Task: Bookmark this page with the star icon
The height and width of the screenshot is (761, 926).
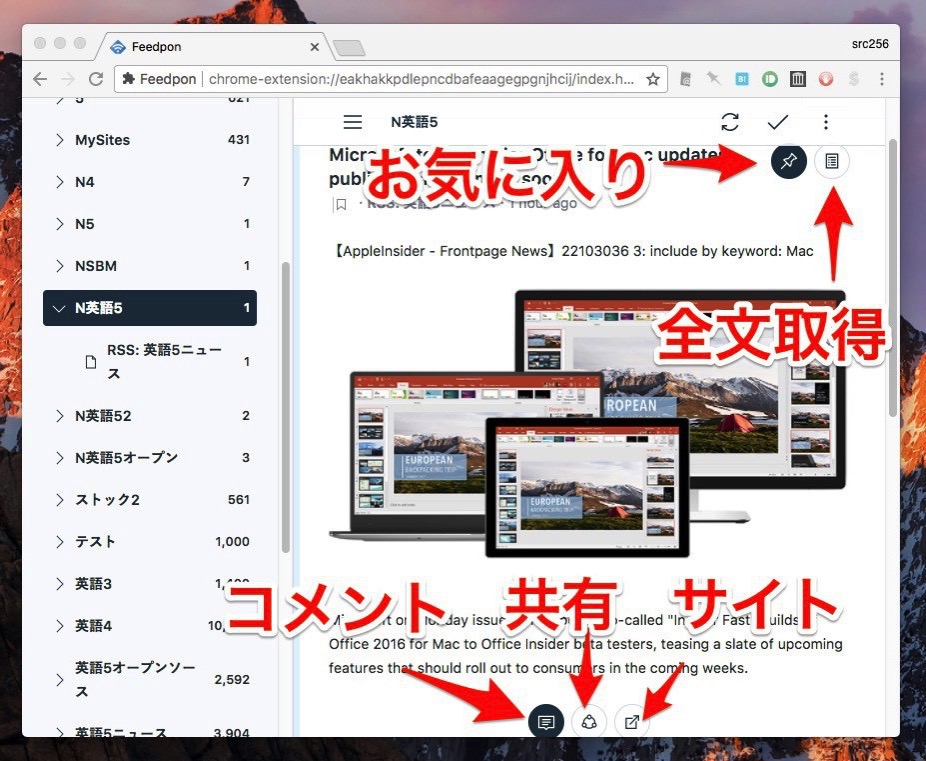Action: [x=653, y=79]
